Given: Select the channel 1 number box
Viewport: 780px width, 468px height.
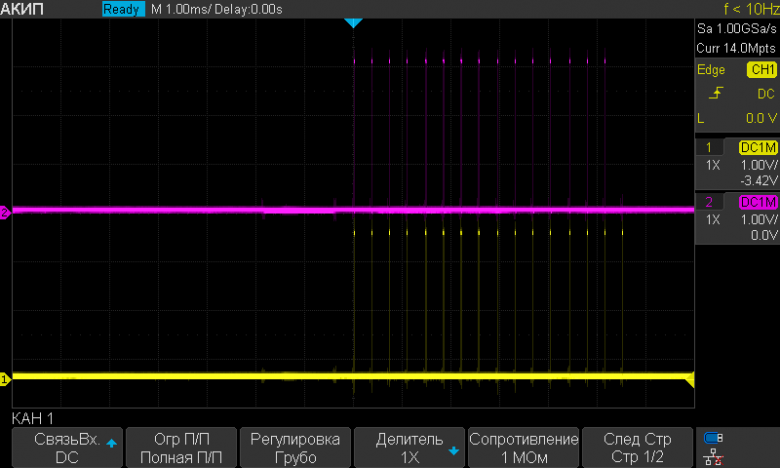Looking at the screenshot, I should [x=709, y=147].
